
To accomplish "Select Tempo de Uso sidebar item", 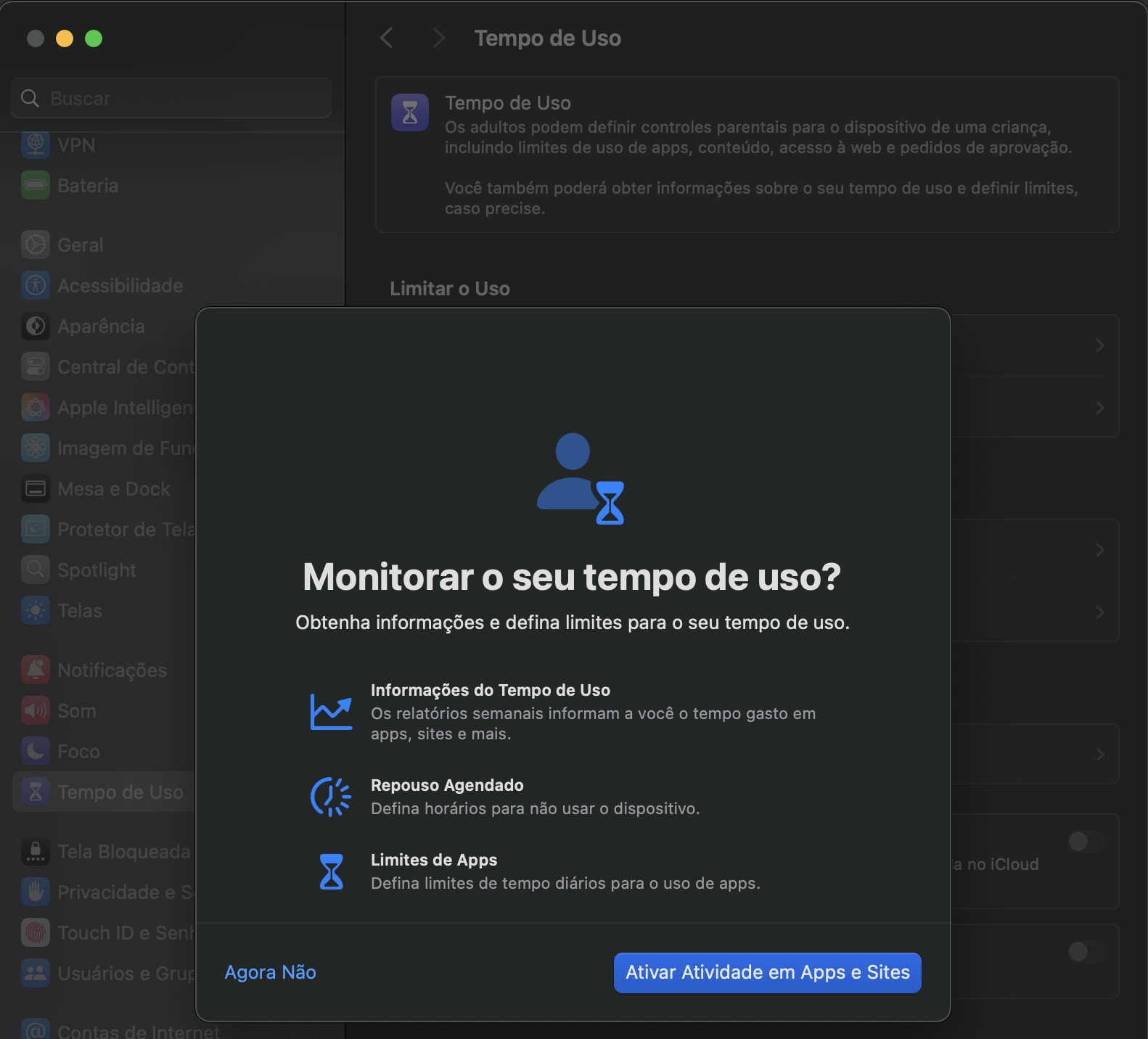I will pyautogui.click(x=104, y=792).
